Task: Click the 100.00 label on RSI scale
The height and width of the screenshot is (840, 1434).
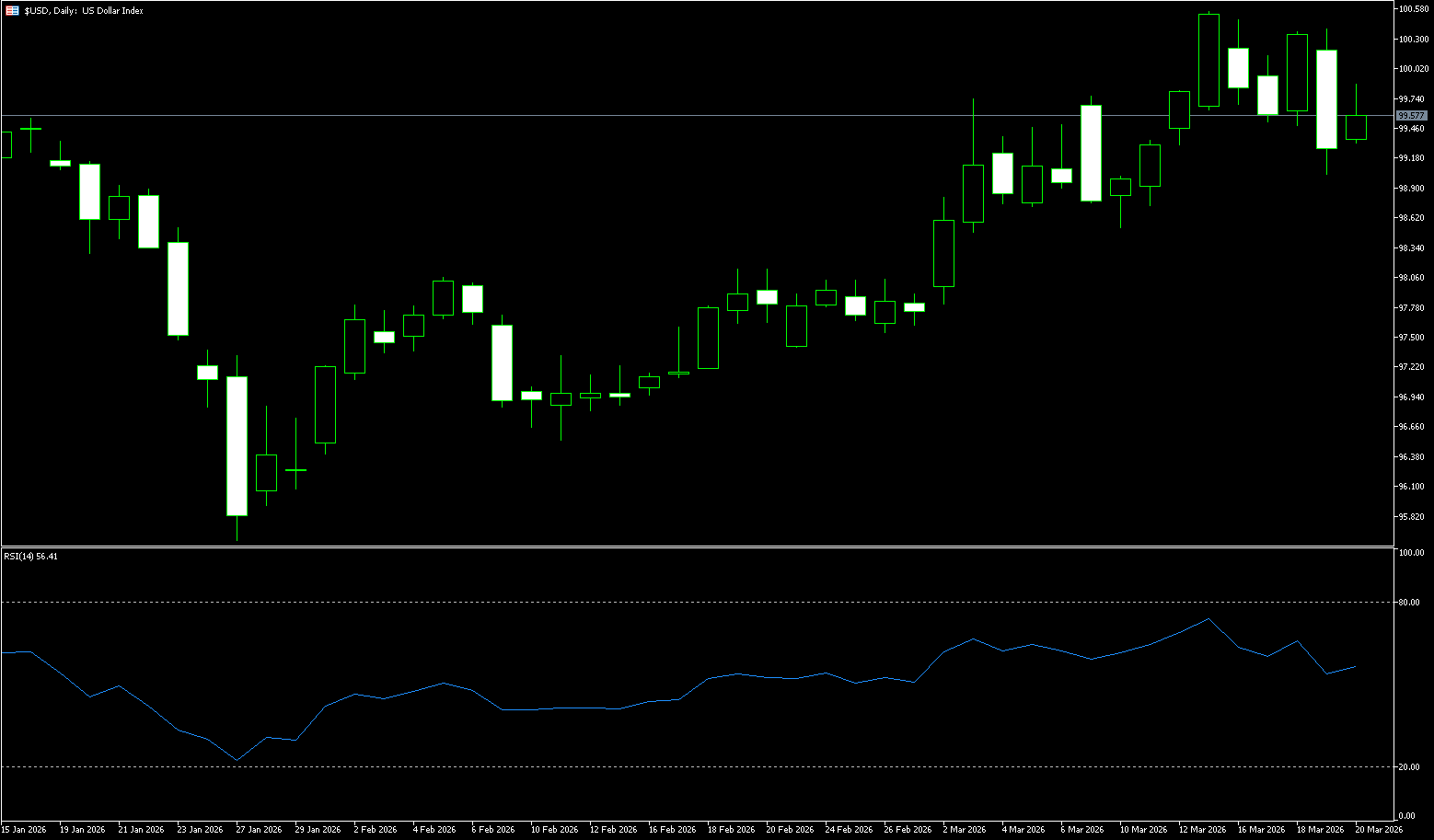Action: [x=1410, y=553]
